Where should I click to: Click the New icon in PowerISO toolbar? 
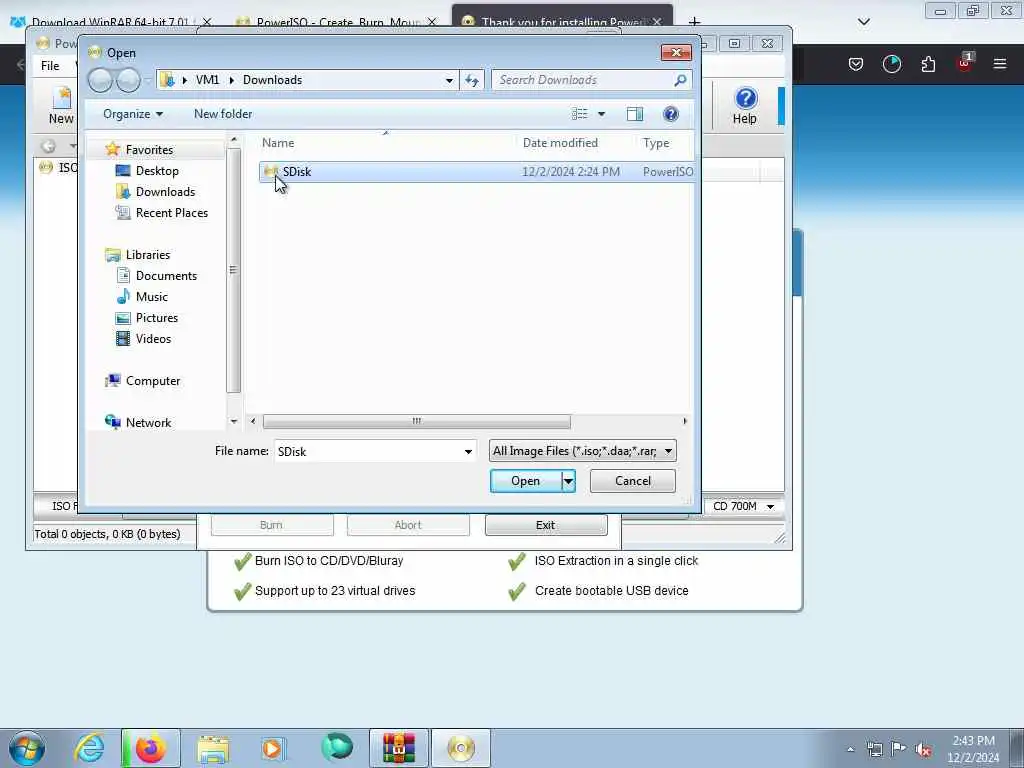pos(61,106)
